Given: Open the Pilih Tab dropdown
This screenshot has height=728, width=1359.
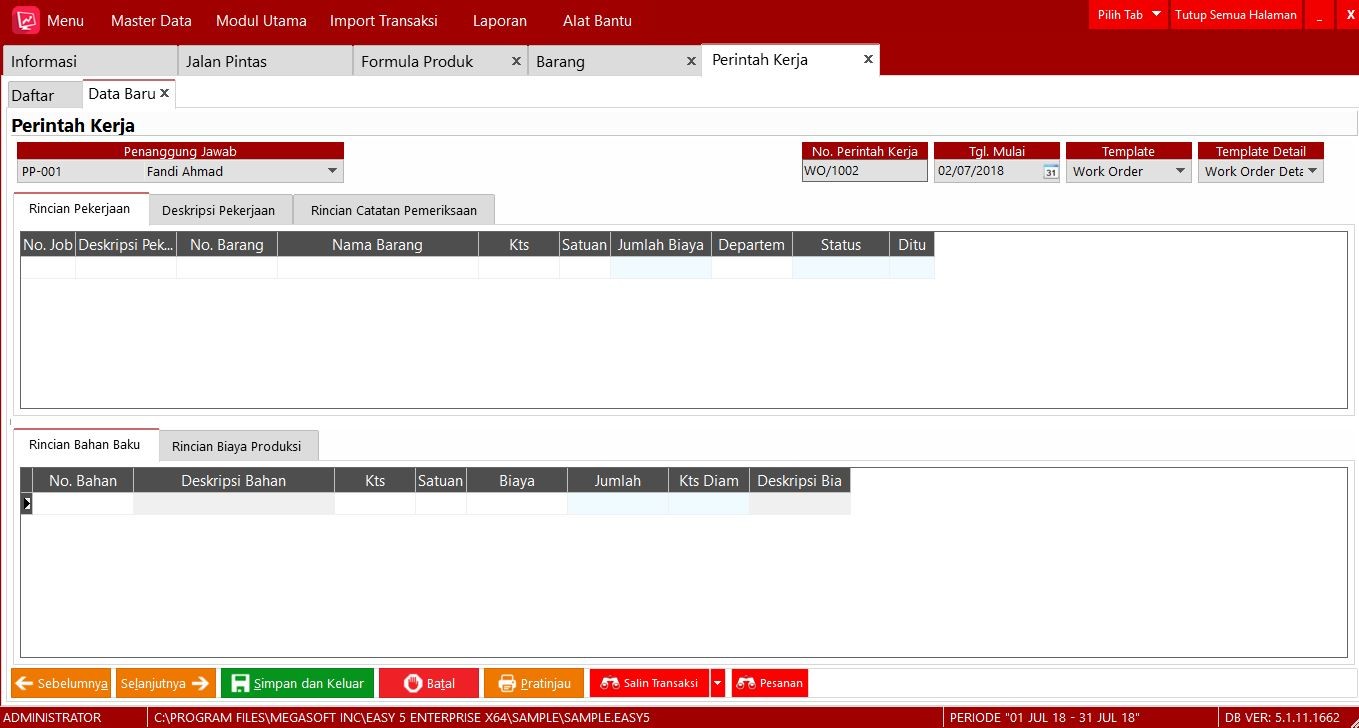Looking at the screenshot, I should [x=1156, y=15].
